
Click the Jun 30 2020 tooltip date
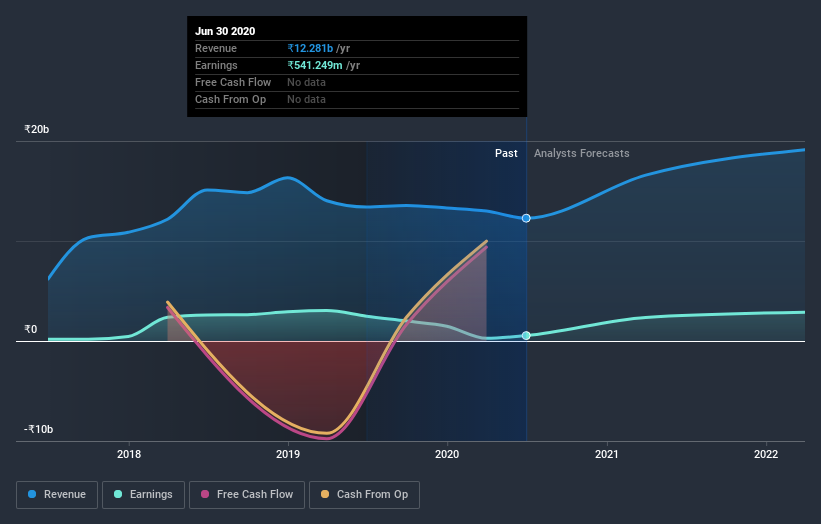(x=225, y=31)
